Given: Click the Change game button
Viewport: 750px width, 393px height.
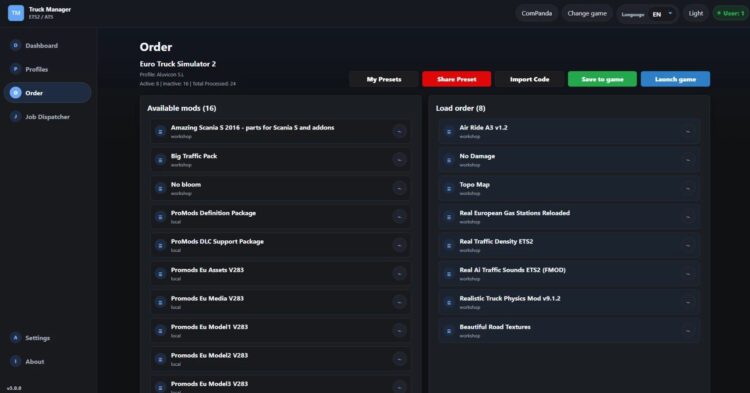Looking at the screenshot, I should (587, 13).
